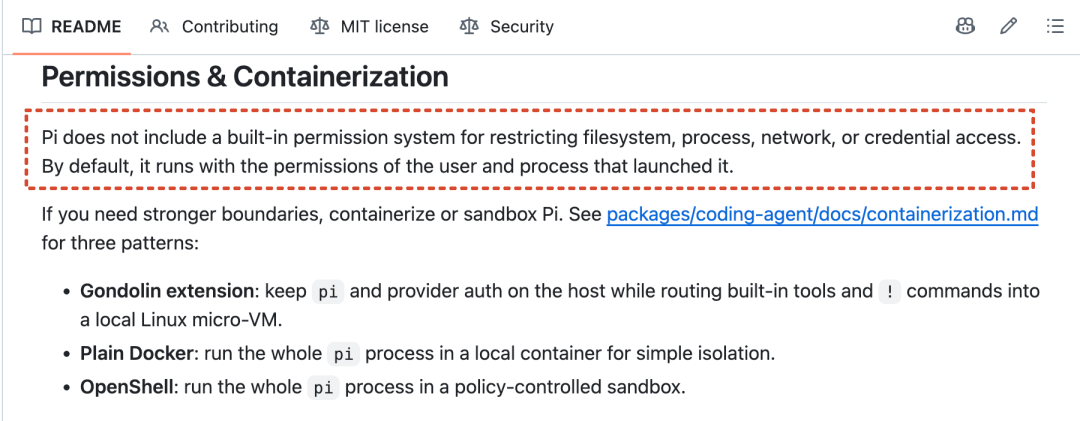Click the pi code snippet in the Plain Docker bullet
1080x421 pixels.
(342, 355)
